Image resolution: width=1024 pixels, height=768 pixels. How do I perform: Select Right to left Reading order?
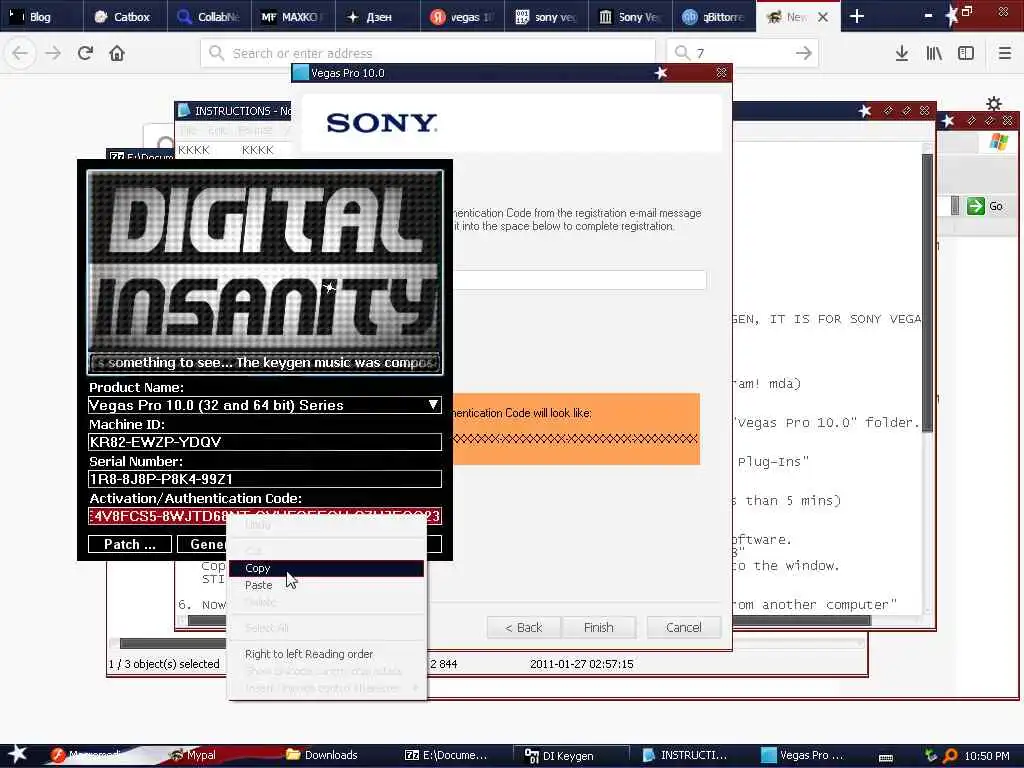pos(326,654)
